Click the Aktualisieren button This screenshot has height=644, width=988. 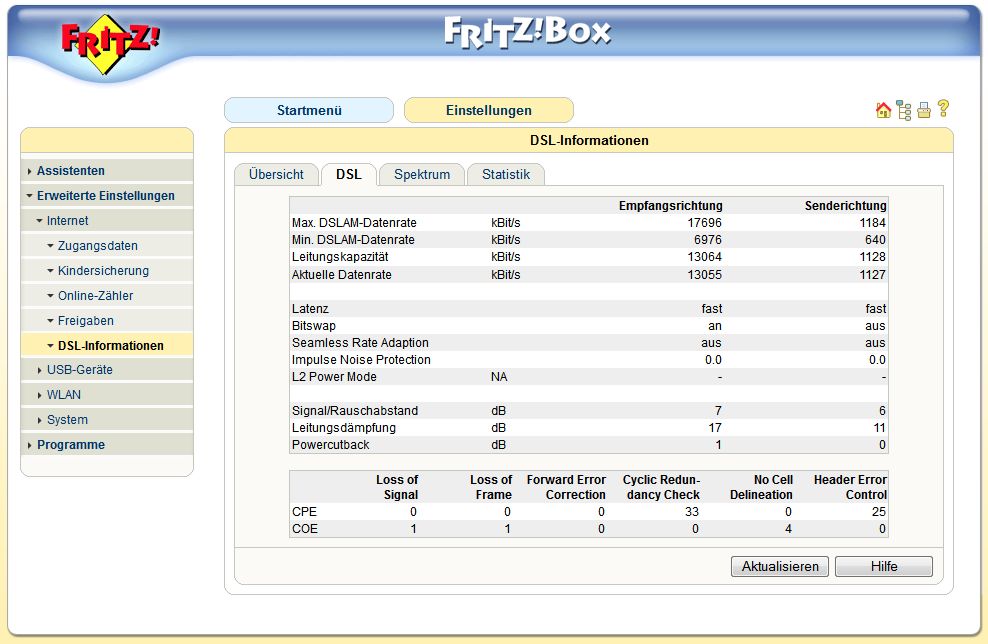(780, 566)
